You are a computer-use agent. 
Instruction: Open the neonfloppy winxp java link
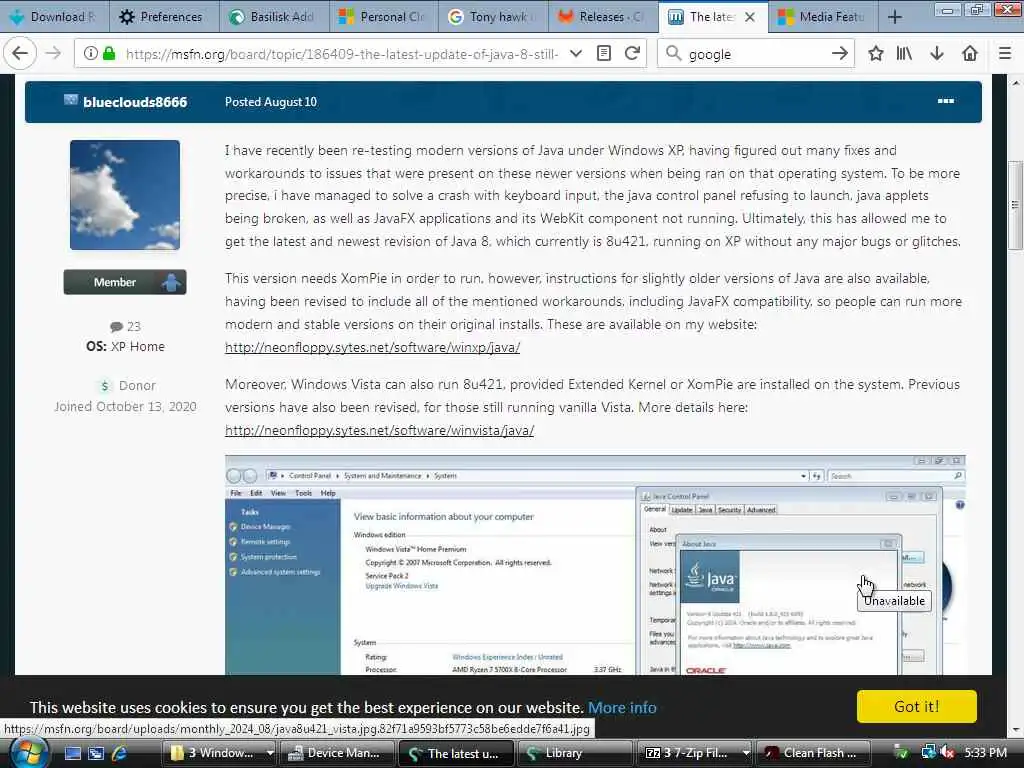(372, 347)
